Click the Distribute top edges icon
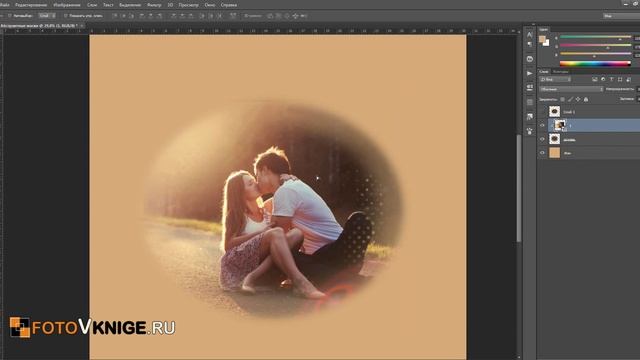Screen dimensions: 640x360 tap(173, 16)
